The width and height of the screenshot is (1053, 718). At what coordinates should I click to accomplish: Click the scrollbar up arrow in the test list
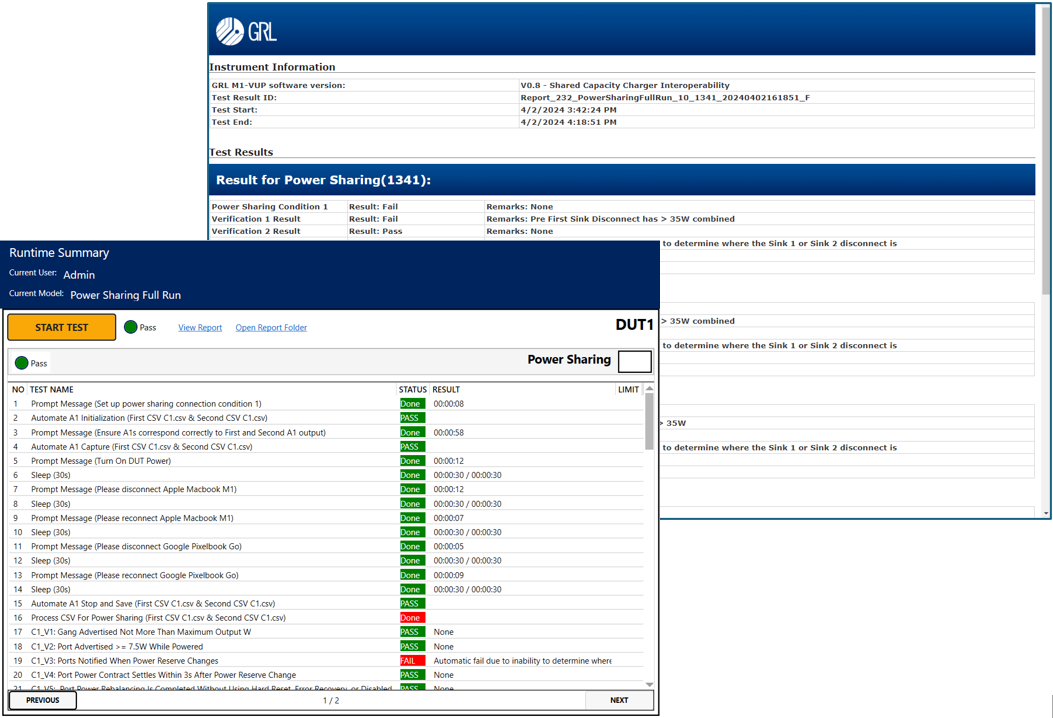point(651,389)
